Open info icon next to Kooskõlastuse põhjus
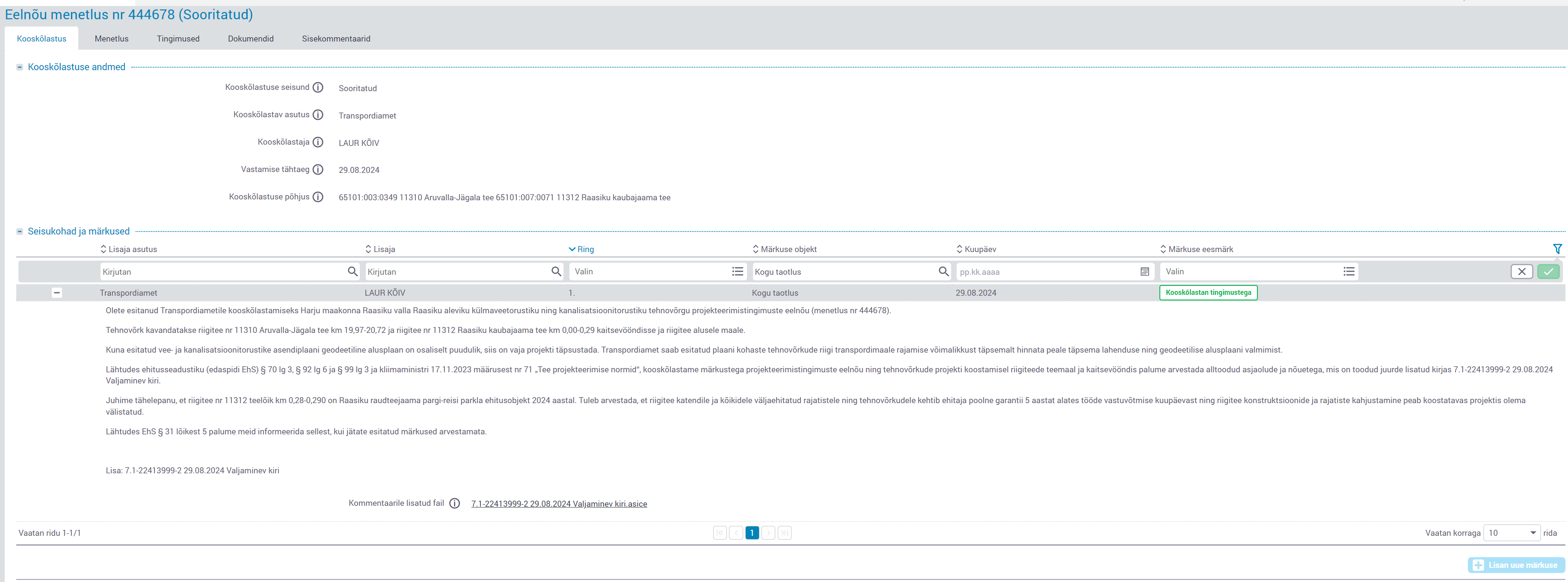The width and height of the screenshot is (1568, 582). click(318, 196)
